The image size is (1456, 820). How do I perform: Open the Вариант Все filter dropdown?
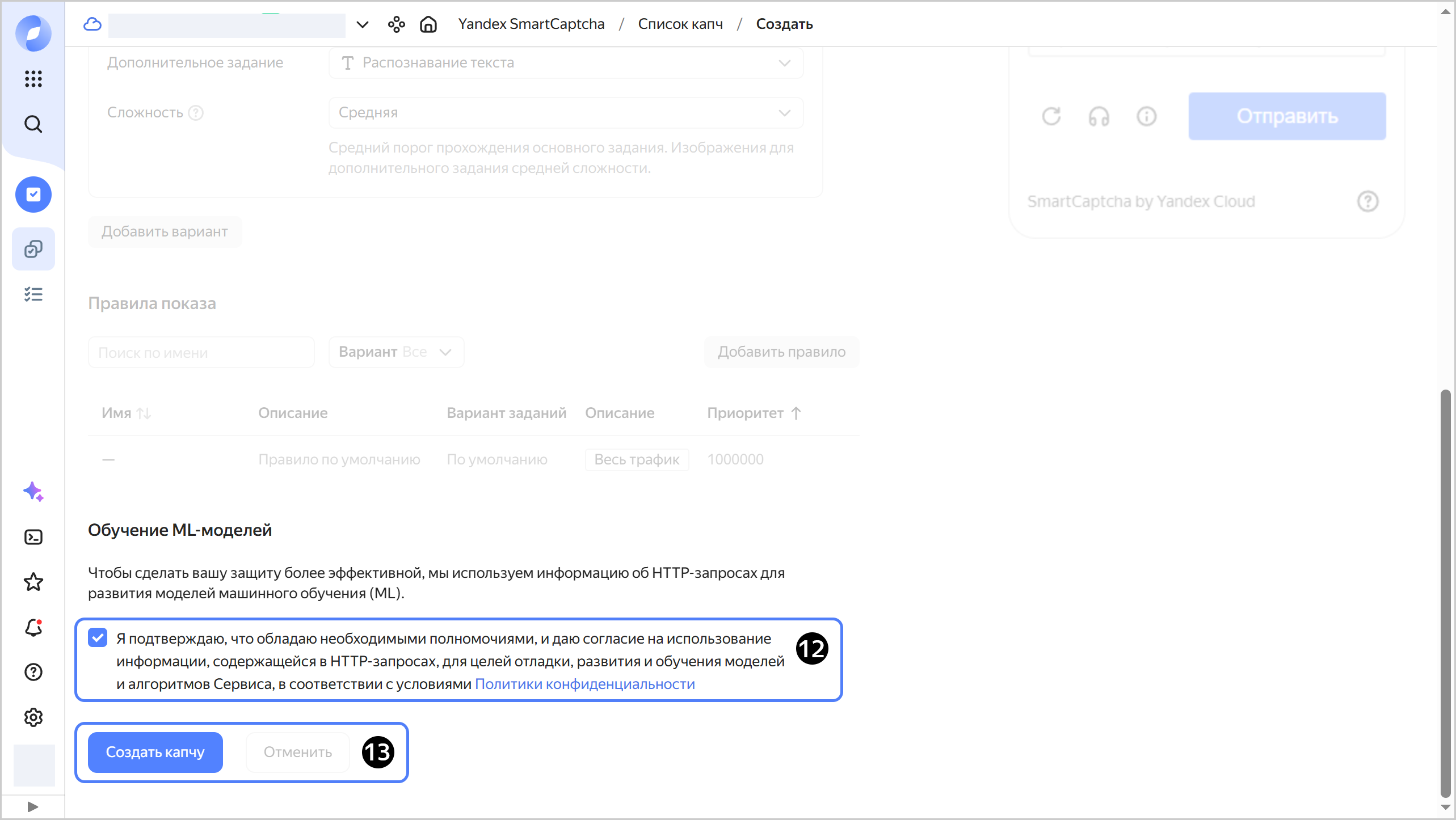tap(396, 352)
